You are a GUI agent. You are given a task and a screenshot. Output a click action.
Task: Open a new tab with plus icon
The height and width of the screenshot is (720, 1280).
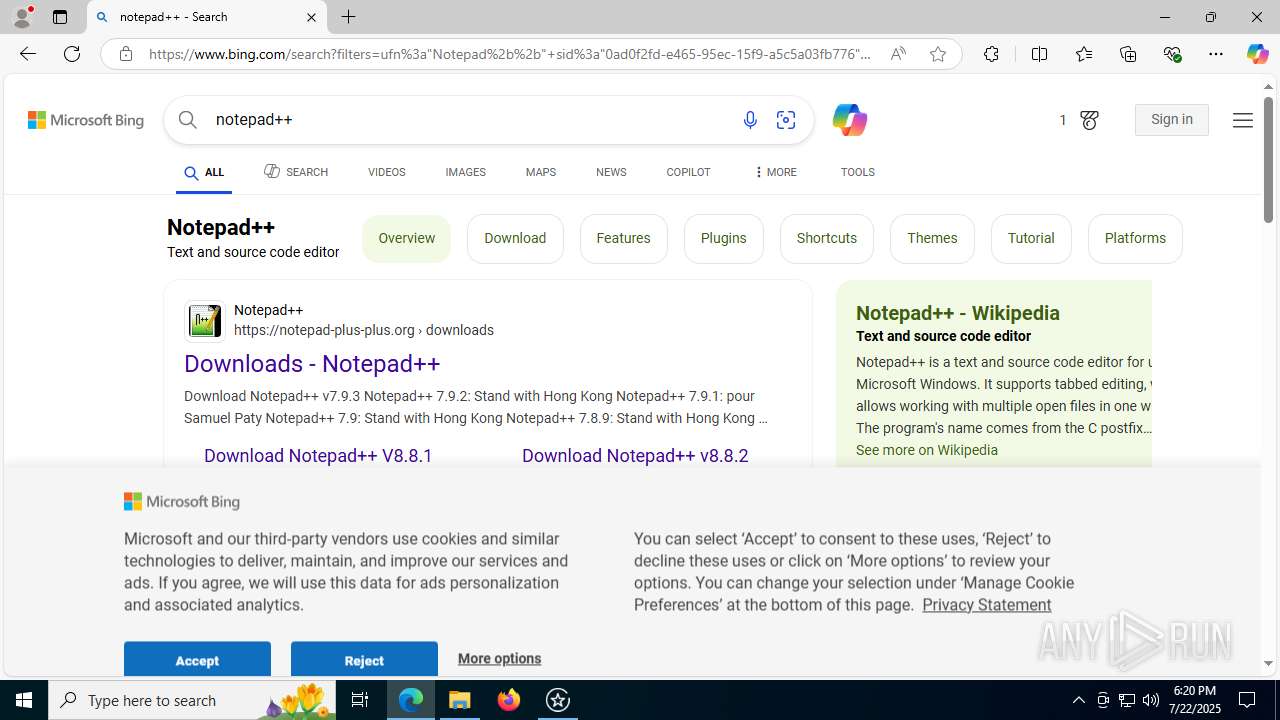[x=349, y=17]
